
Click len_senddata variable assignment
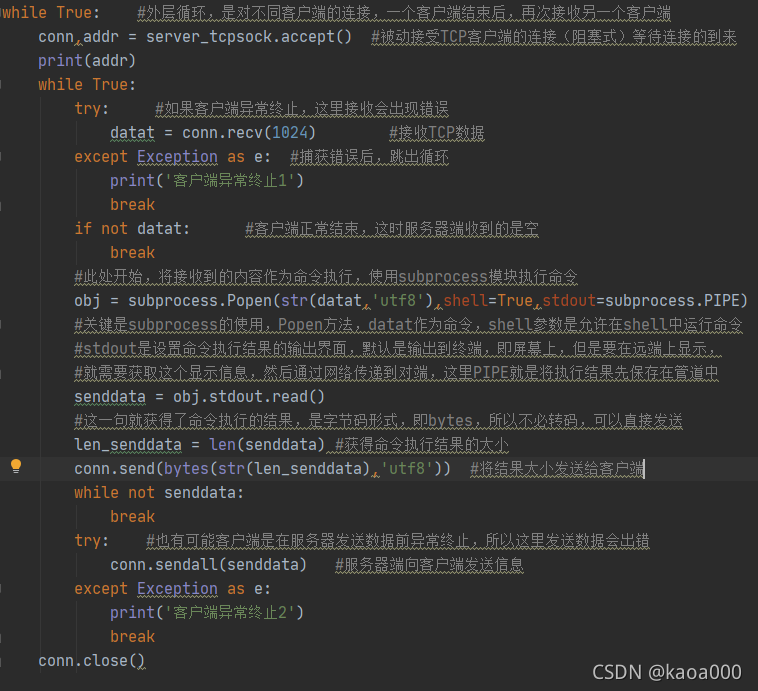pos(128,445)
